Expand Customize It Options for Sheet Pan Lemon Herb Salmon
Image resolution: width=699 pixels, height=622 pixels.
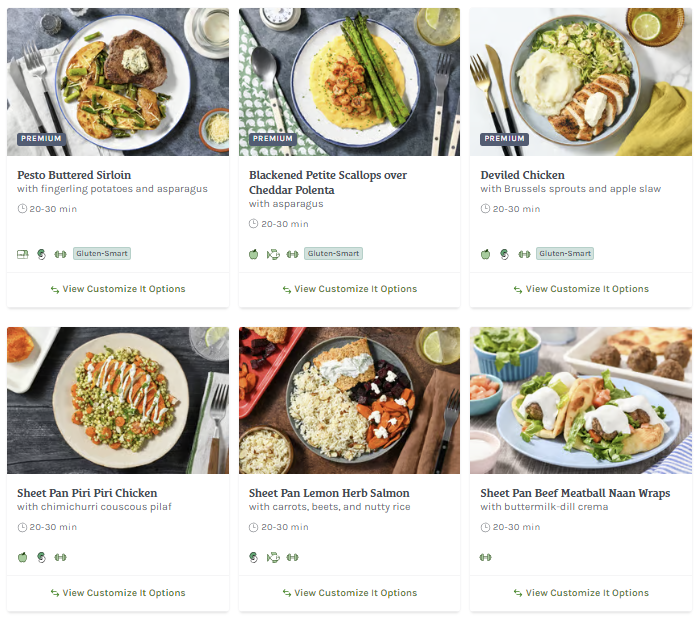point(349,593)
